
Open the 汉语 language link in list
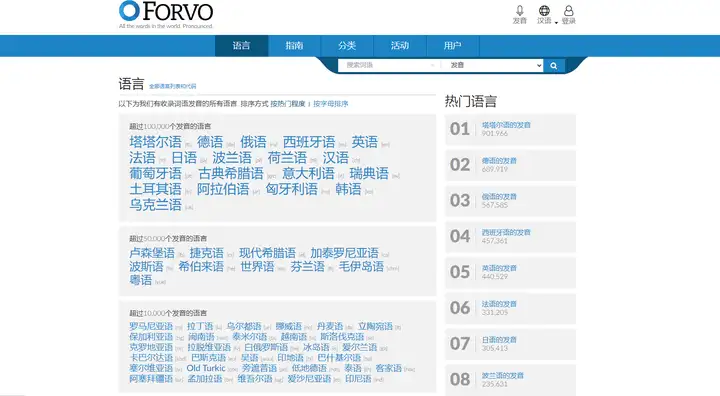pos(336,158)
